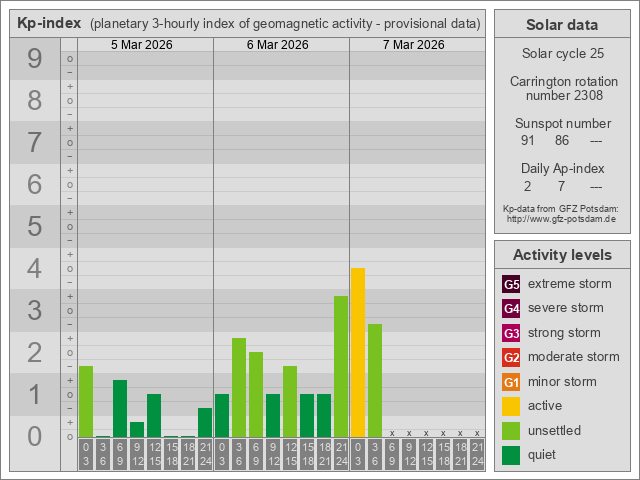
Task: Click the Carrington rotation number 2308 text
Action: tap(562, 88)
